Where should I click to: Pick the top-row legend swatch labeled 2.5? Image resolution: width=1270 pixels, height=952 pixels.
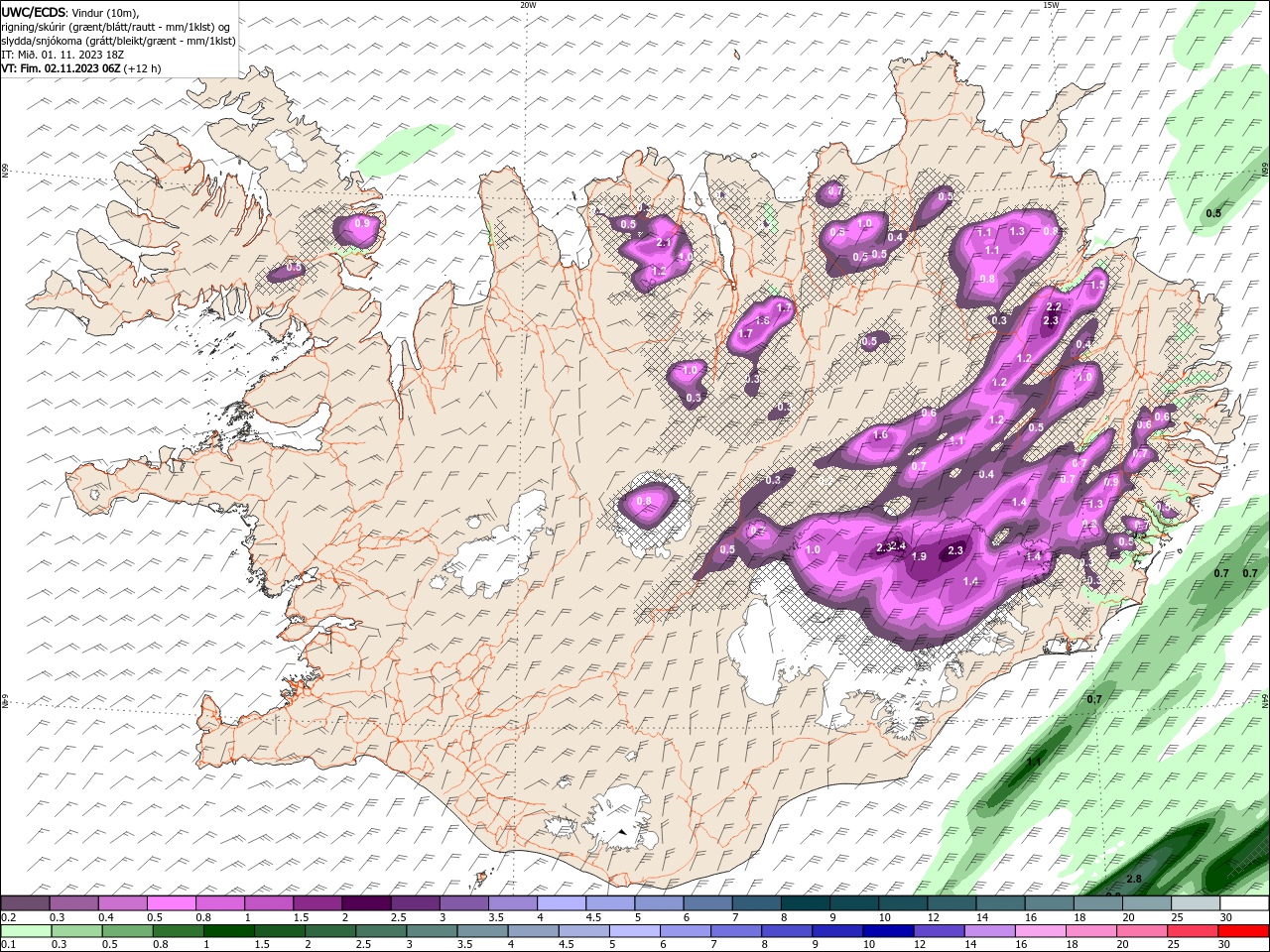pyautogui.click(x=415, y=903)
